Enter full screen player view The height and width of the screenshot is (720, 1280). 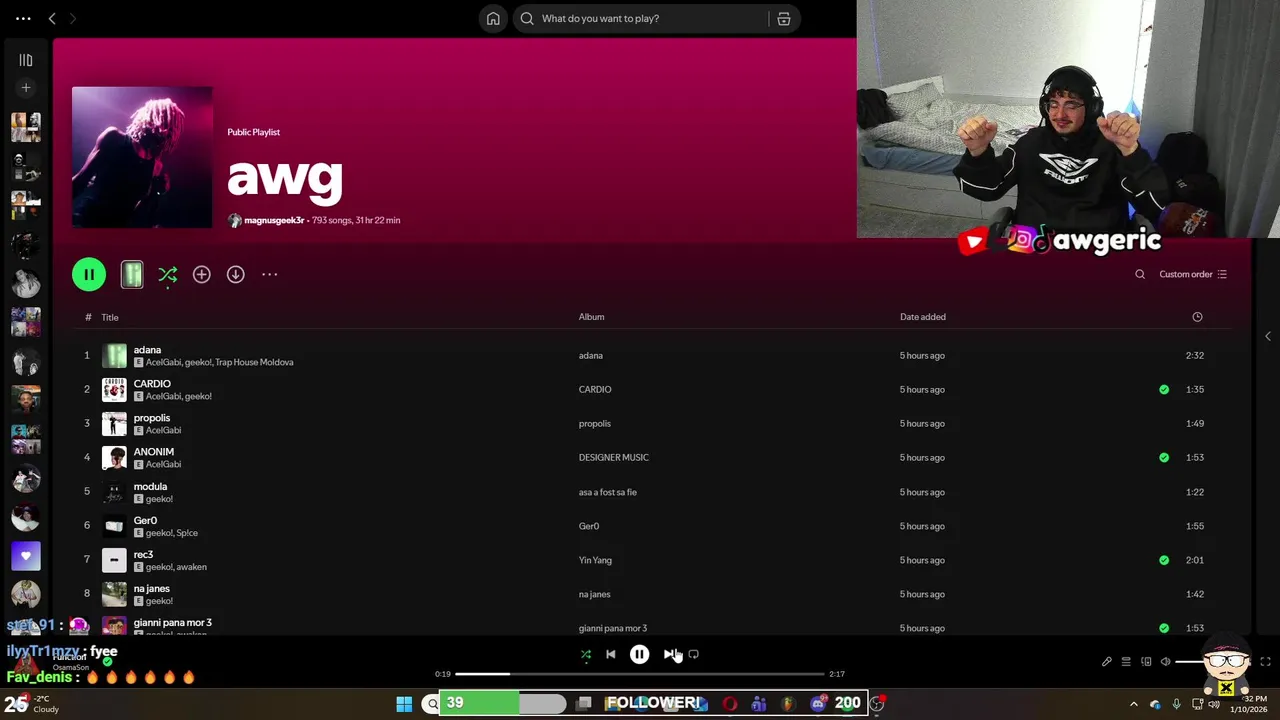click(x=1265, y=661)
